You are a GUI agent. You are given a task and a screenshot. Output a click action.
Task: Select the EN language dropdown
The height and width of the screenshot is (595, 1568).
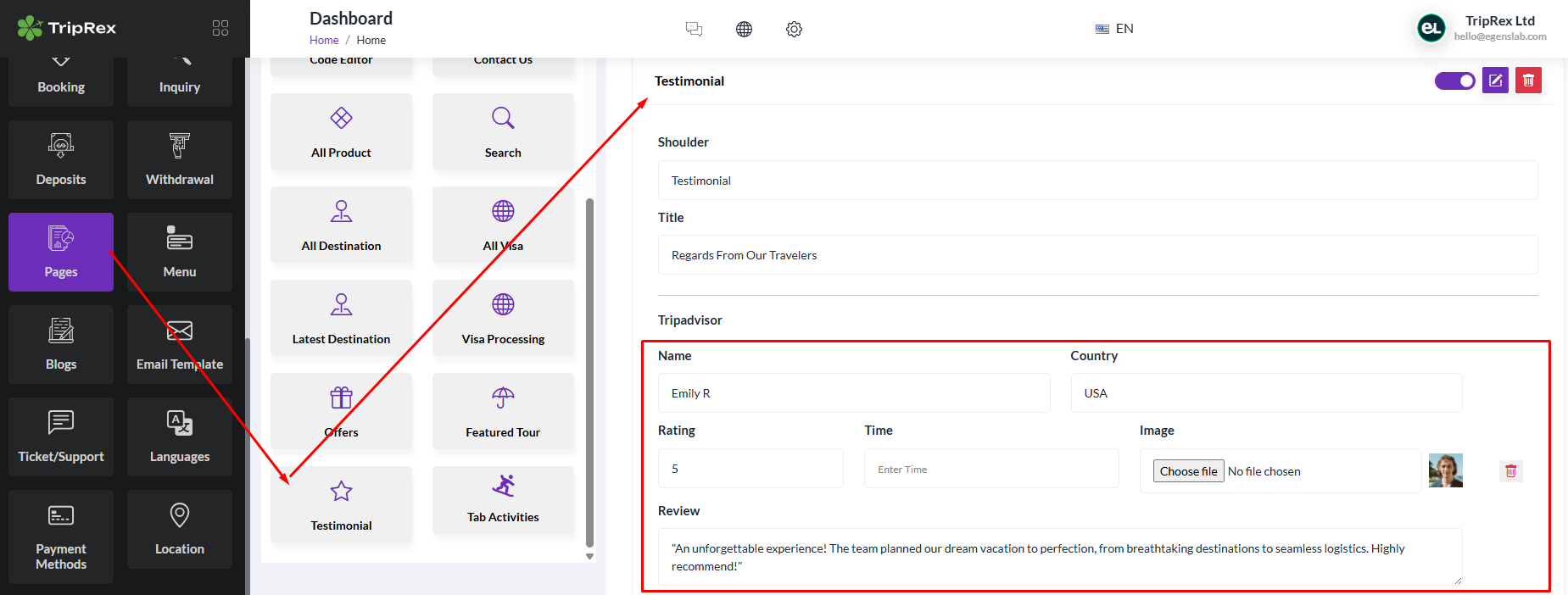(x=1114, y=29)
